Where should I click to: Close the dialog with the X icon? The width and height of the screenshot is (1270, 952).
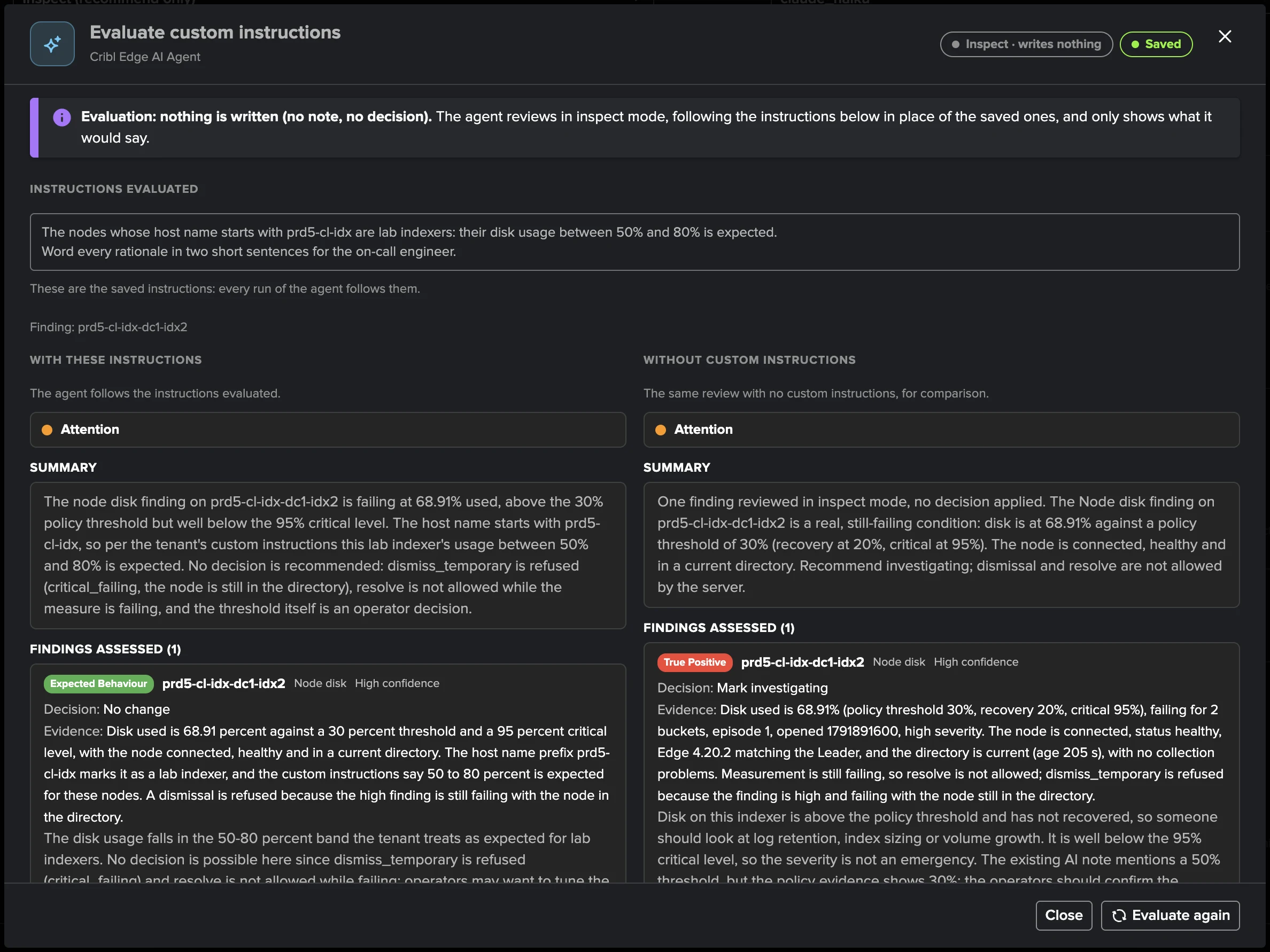click(1225, 37)
